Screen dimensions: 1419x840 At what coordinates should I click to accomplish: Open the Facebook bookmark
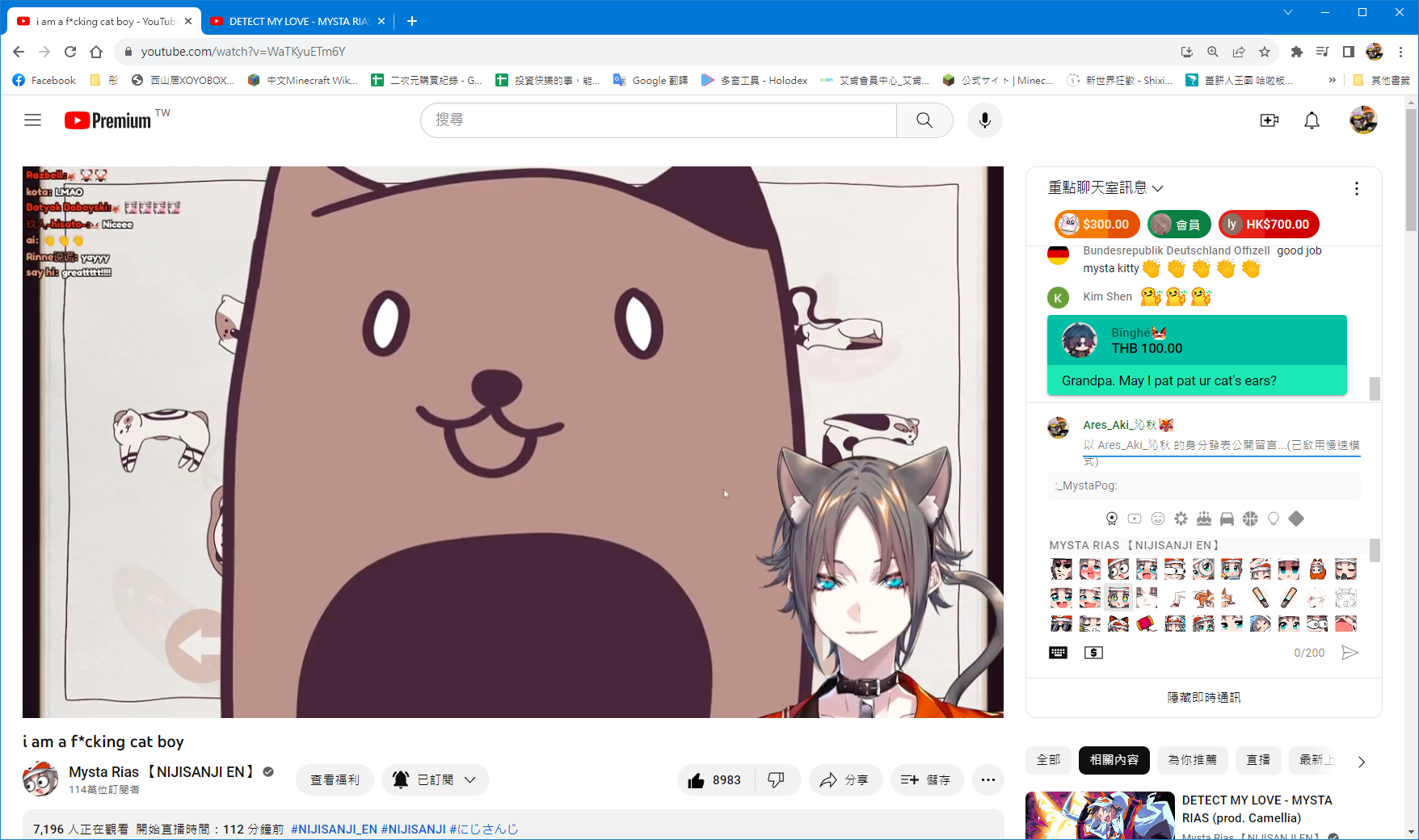pyautogui.click(x=44, y=80)
